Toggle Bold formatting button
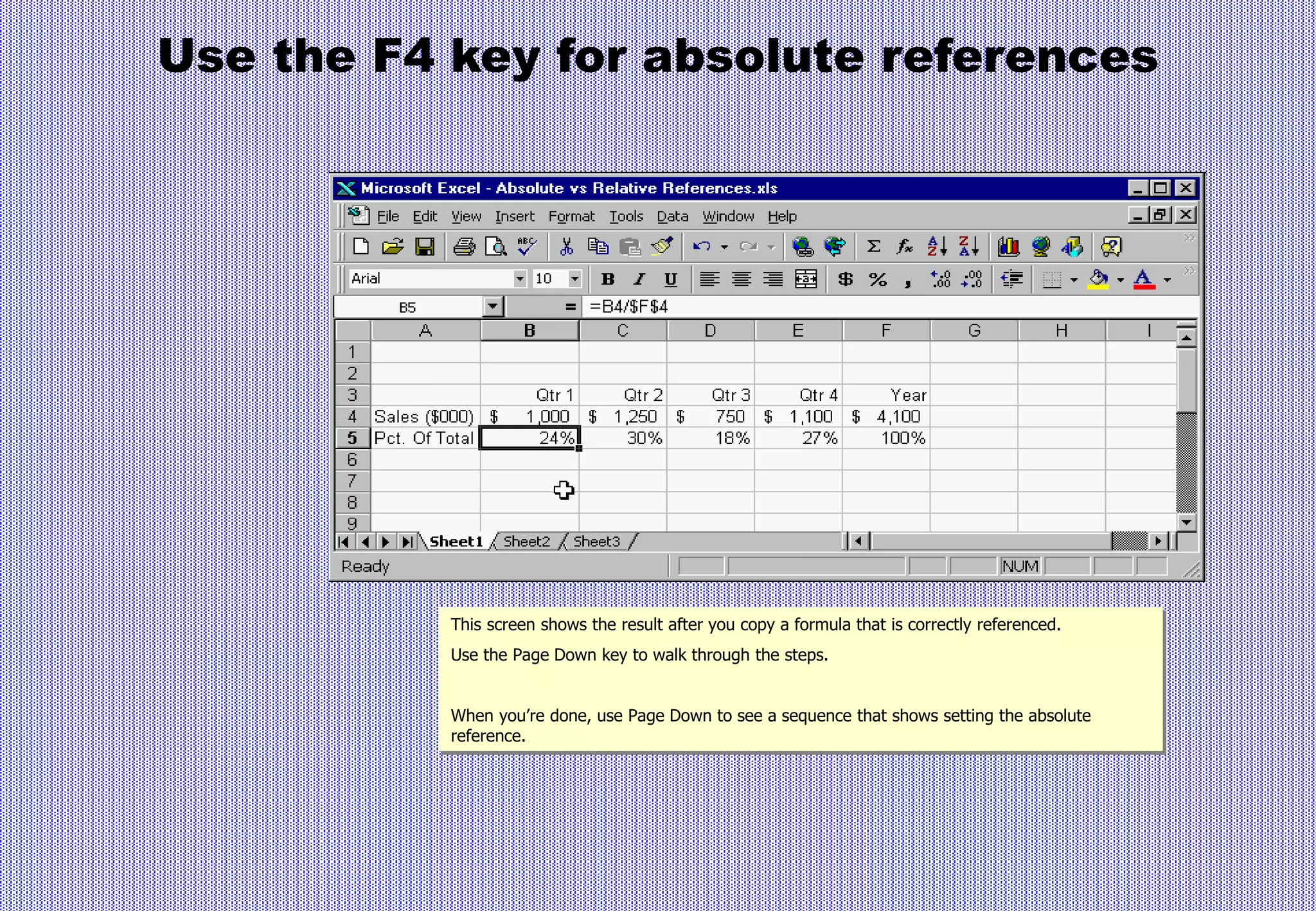This screenshot has height=911, width=1316. [x=607, y=279]
